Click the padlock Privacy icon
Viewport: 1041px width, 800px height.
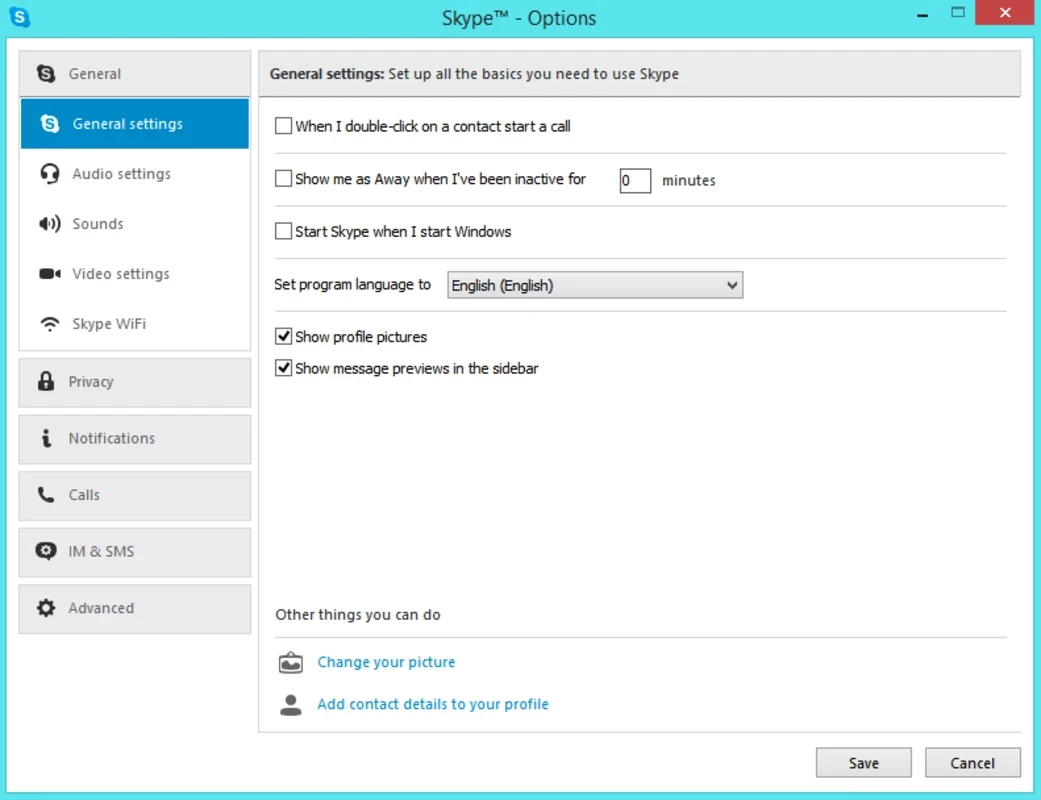point(46,382)
